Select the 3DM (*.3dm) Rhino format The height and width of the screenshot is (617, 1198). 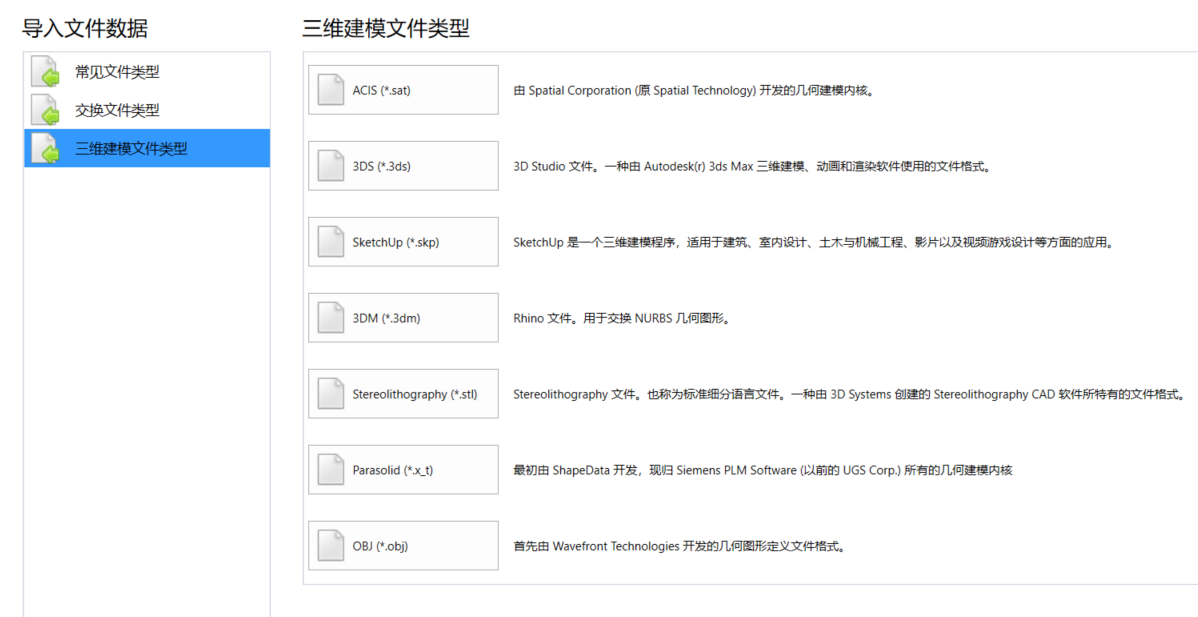click(x=403, y=318)
